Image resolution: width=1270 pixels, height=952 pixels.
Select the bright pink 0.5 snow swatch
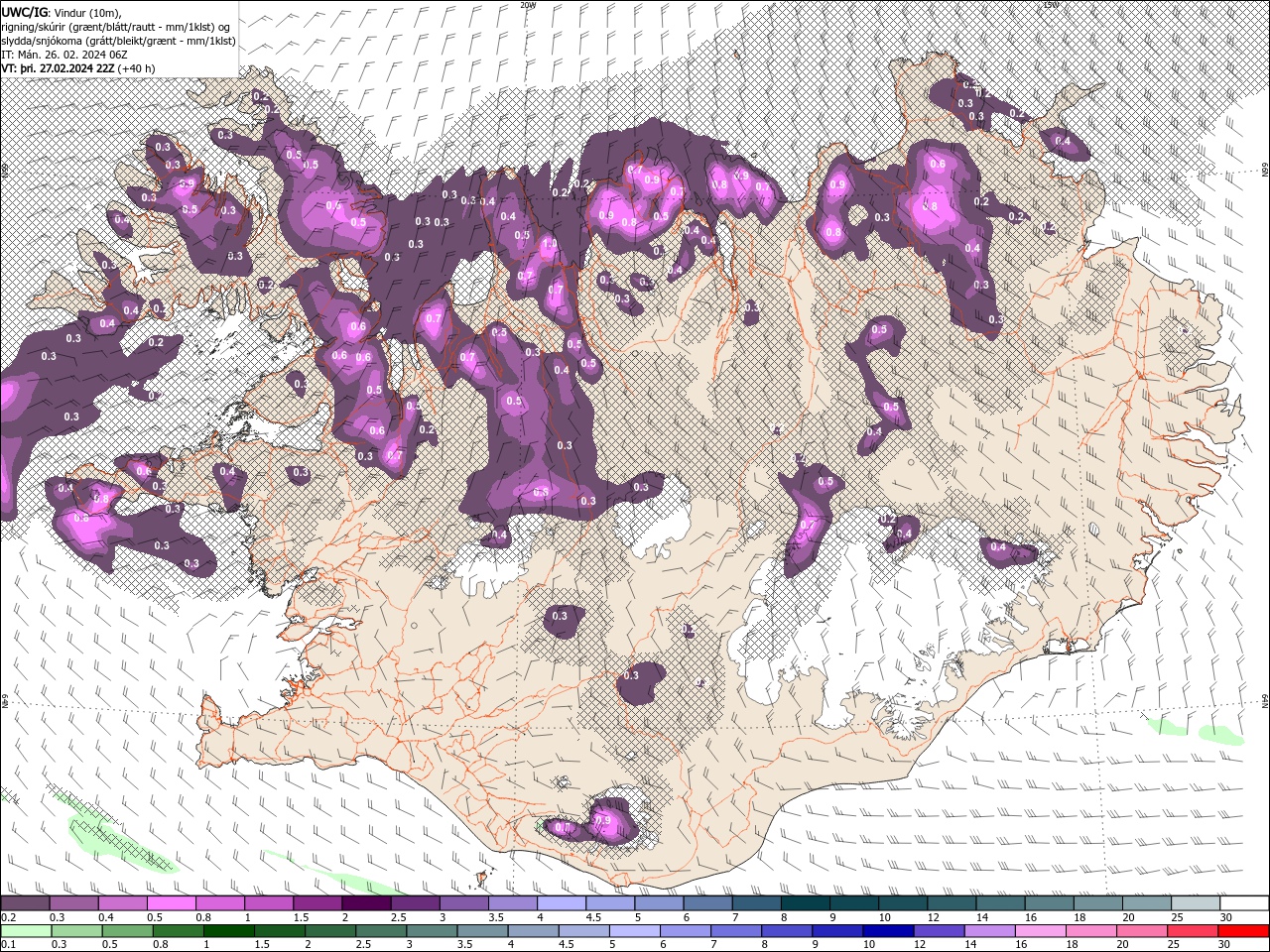pos(172,903)
